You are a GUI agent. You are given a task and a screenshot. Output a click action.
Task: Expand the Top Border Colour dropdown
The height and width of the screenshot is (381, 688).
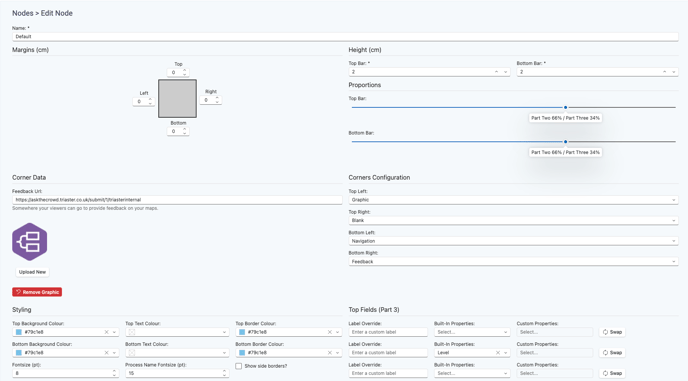click(337, 332)
